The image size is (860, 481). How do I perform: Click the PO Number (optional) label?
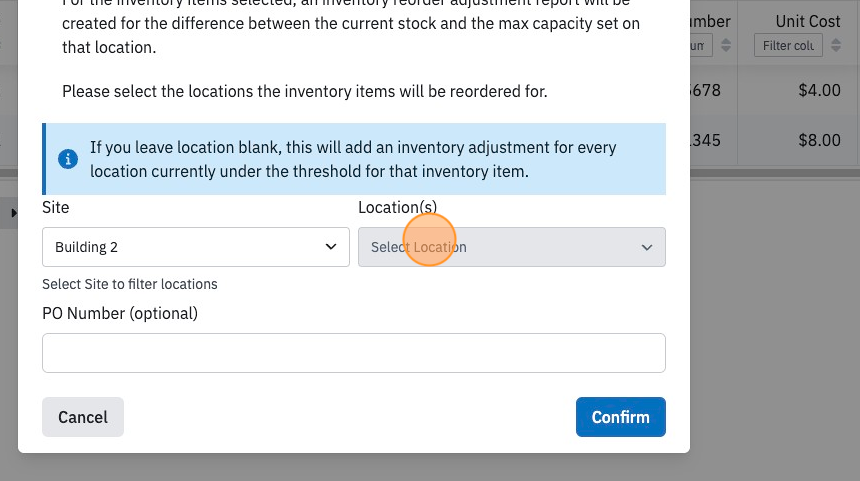[x=120, y=314]
